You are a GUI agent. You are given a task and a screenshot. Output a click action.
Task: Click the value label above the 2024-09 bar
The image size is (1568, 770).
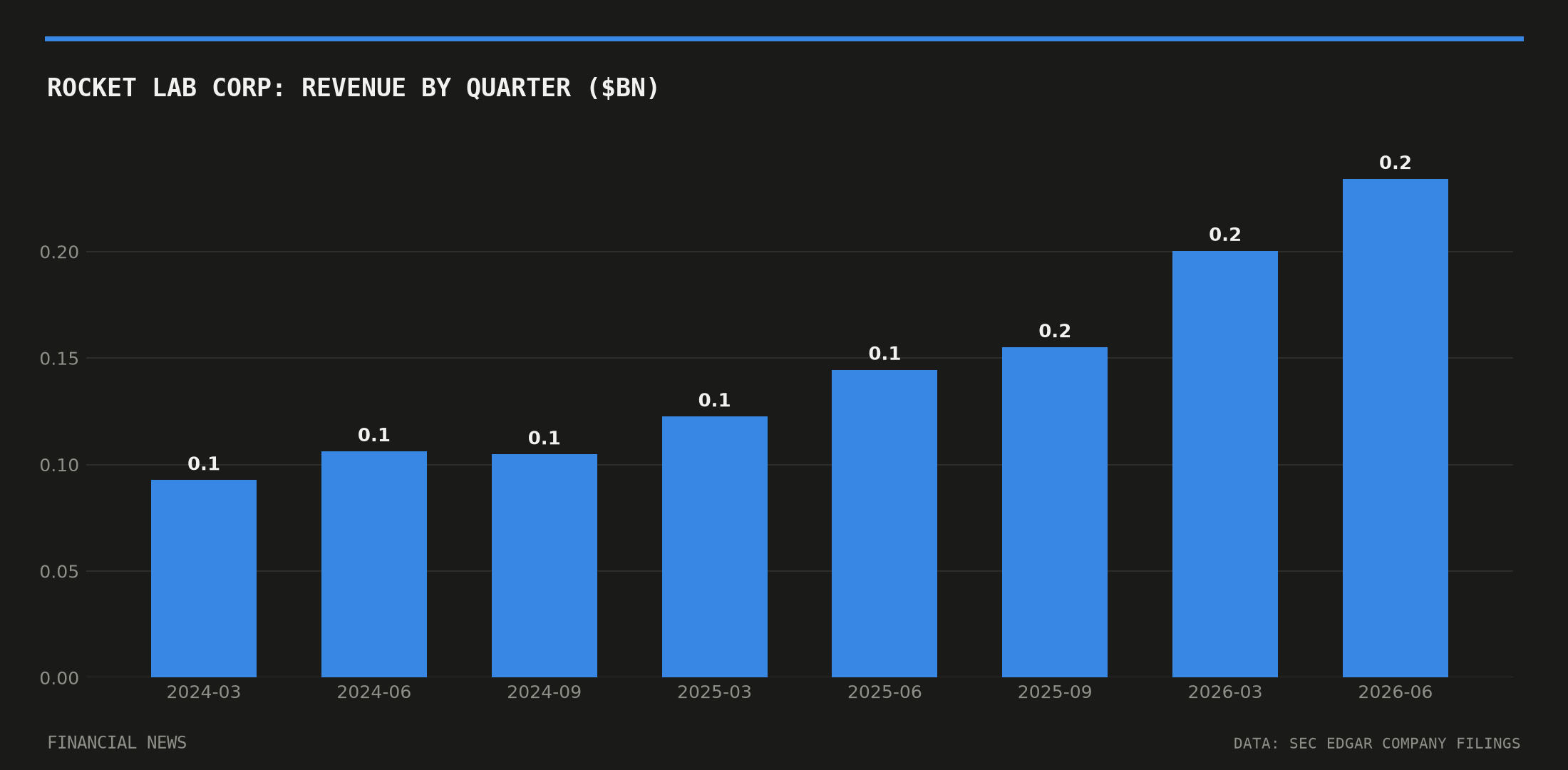(x=545, y=438)
